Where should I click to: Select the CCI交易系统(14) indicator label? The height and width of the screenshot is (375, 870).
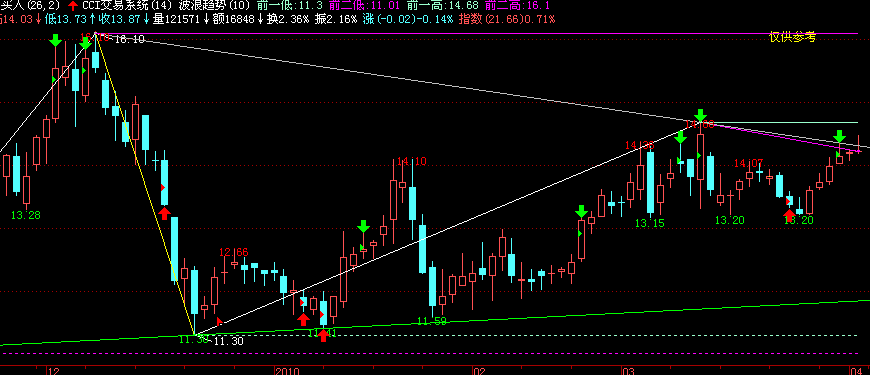point(128,6)
